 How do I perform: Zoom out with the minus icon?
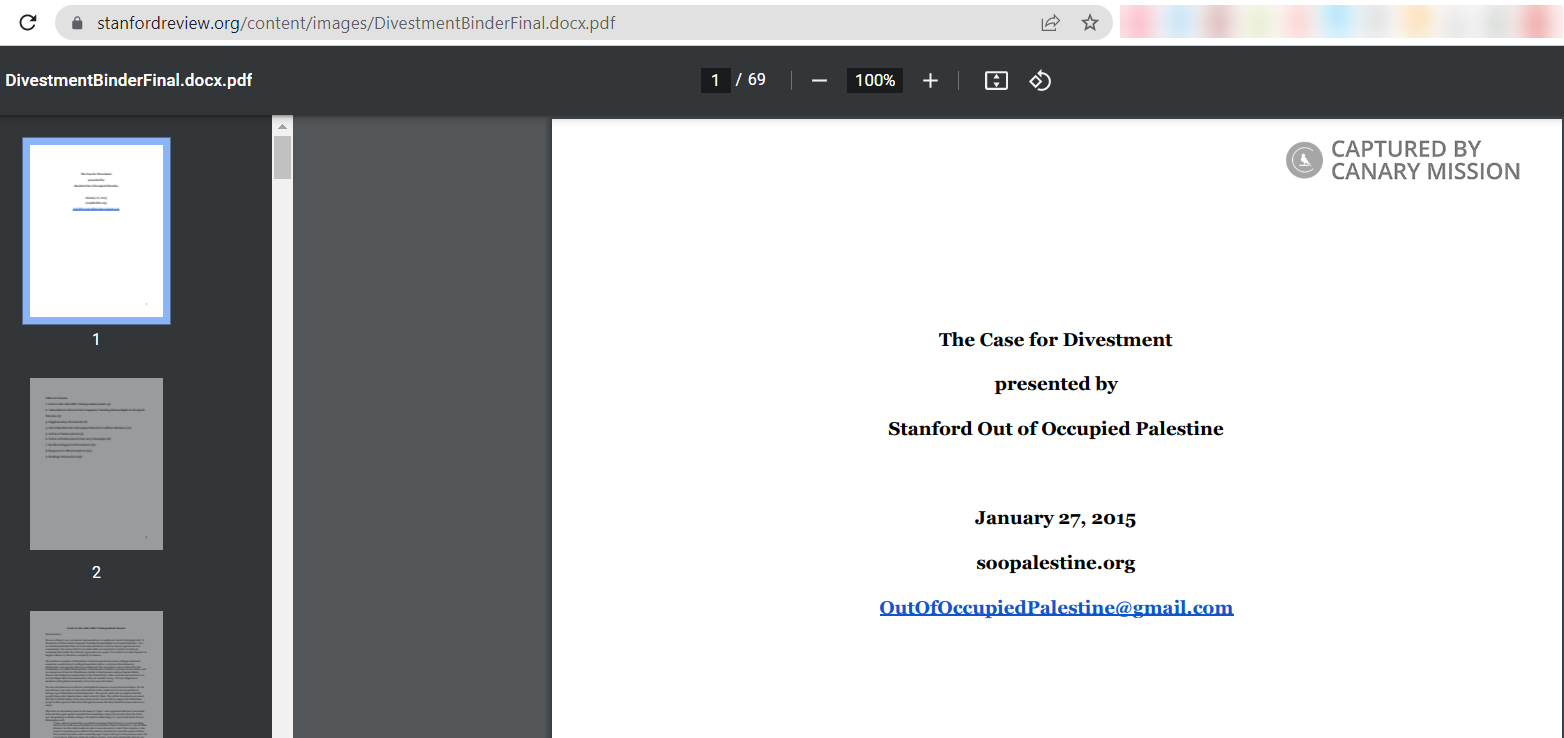coord(819,81)
